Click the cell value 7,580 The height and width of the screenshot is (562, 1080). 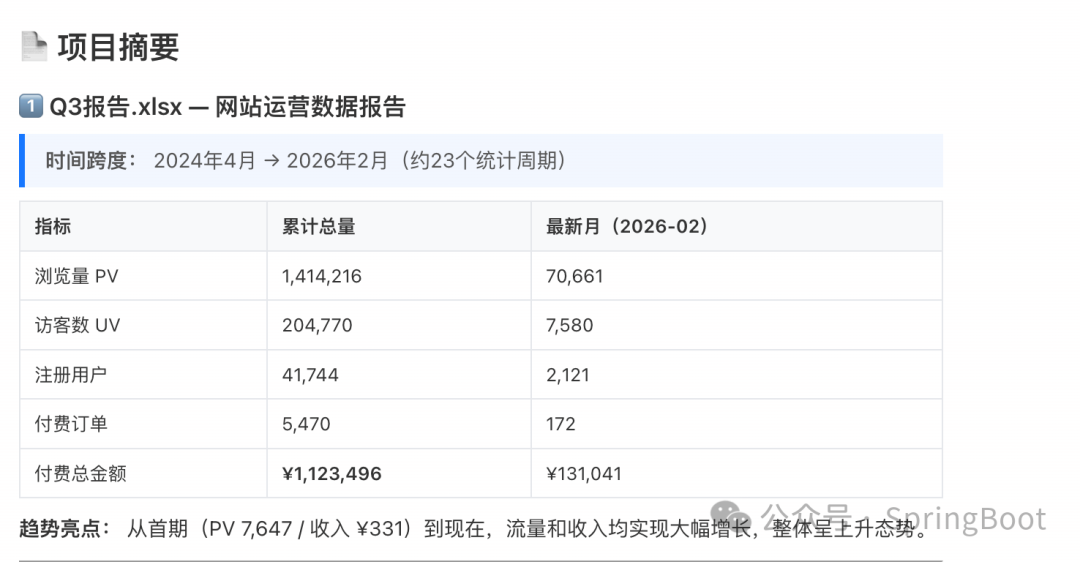(x=570, y=325)
